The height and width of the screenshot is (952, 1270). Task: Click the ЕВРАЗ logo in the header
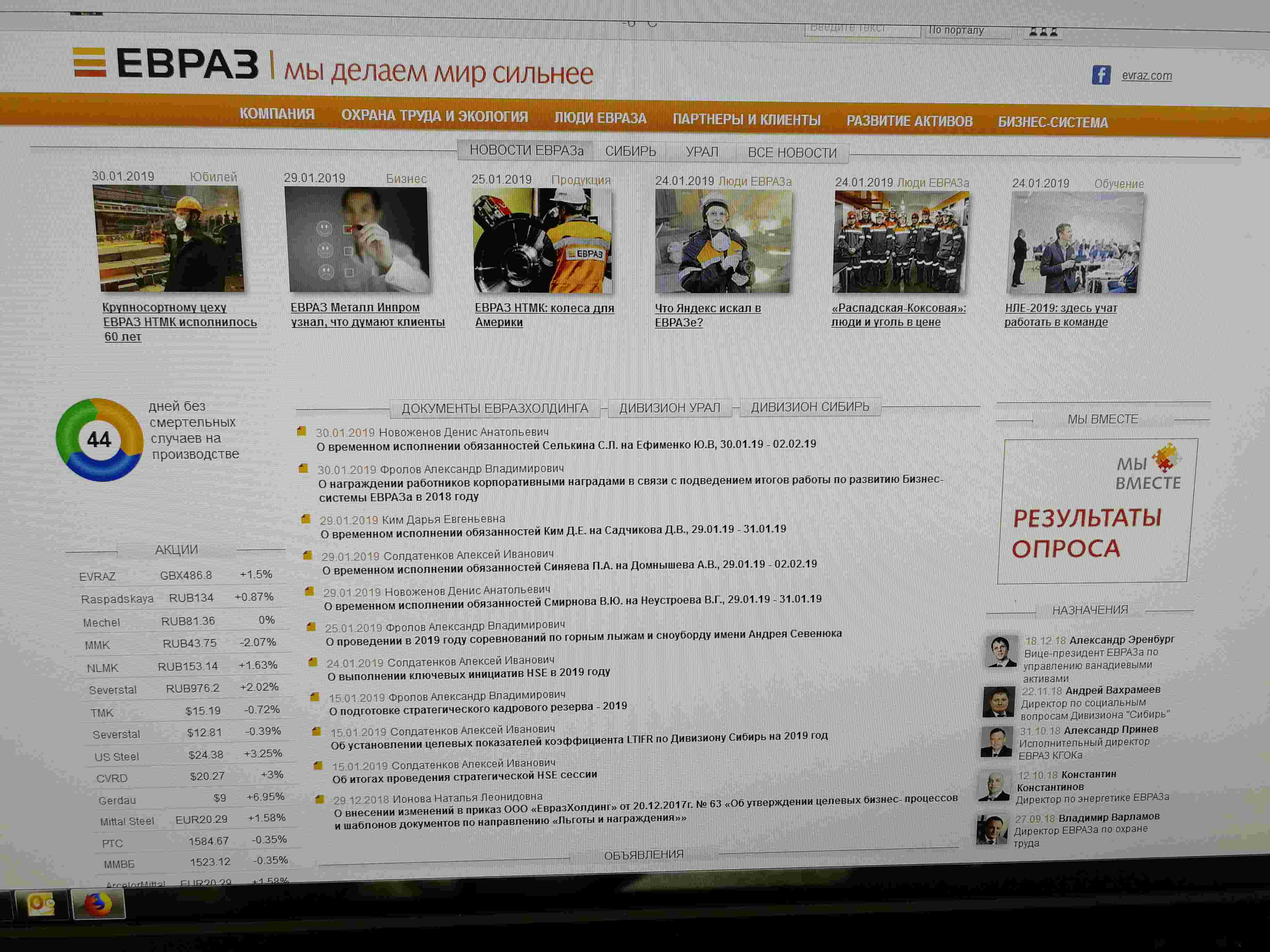click(x=166, y=63)
